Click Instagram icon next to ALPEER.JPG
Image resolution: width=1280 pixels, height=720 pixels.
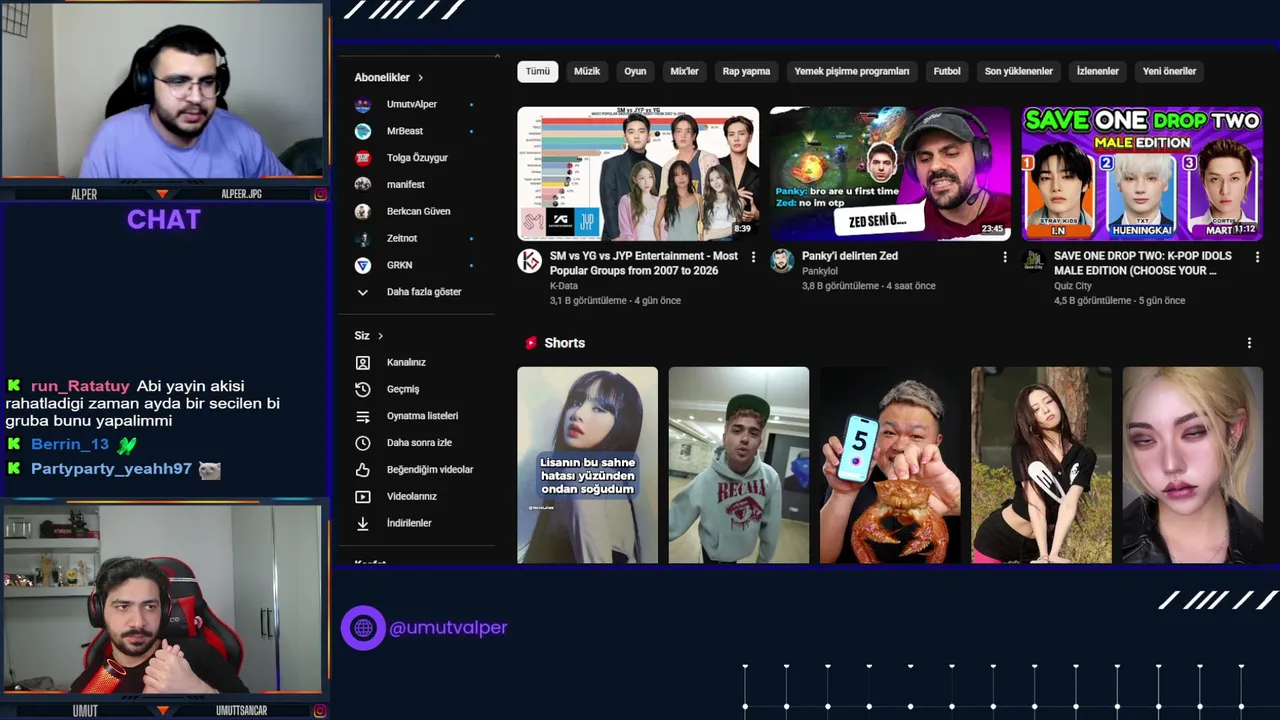tap(320, 194)
